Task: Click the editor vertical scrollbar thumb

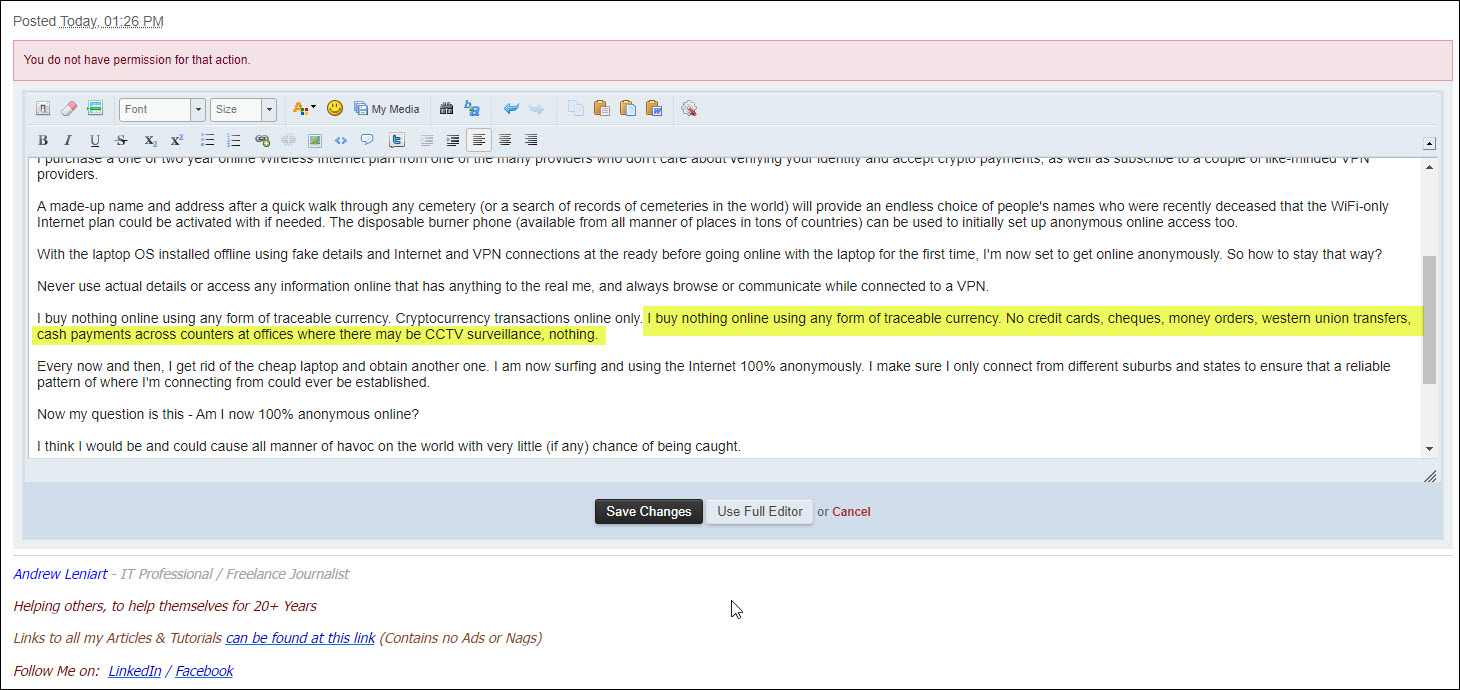Action: (x=1429, y=320)
